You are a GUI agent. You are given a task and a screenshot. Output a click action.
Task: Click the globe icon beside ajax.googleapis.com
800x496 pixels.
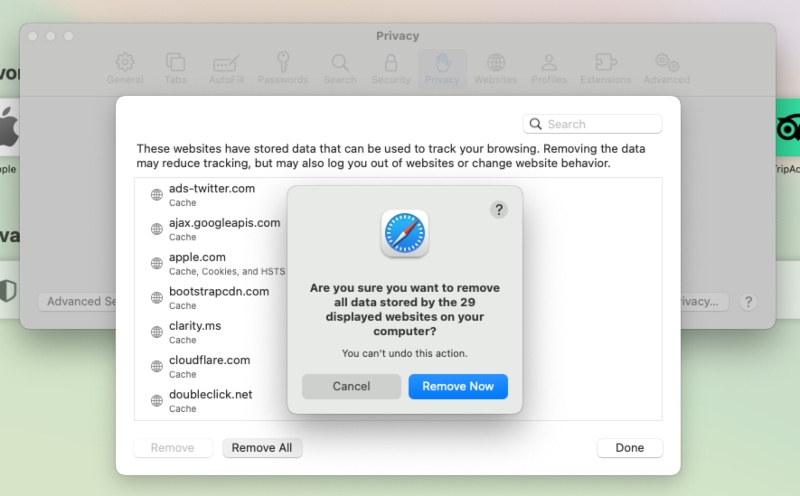157,229
